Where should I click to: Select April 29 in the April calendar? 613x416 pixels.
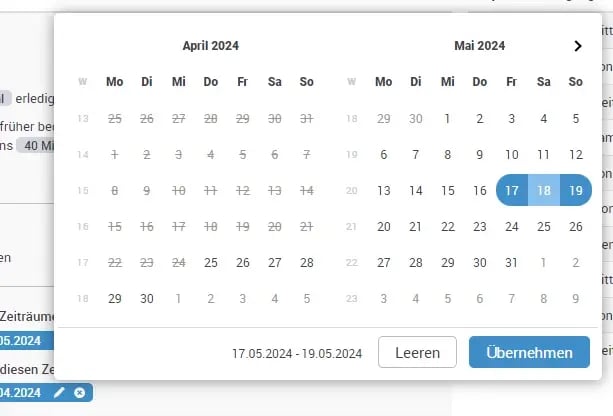[115, 298]
